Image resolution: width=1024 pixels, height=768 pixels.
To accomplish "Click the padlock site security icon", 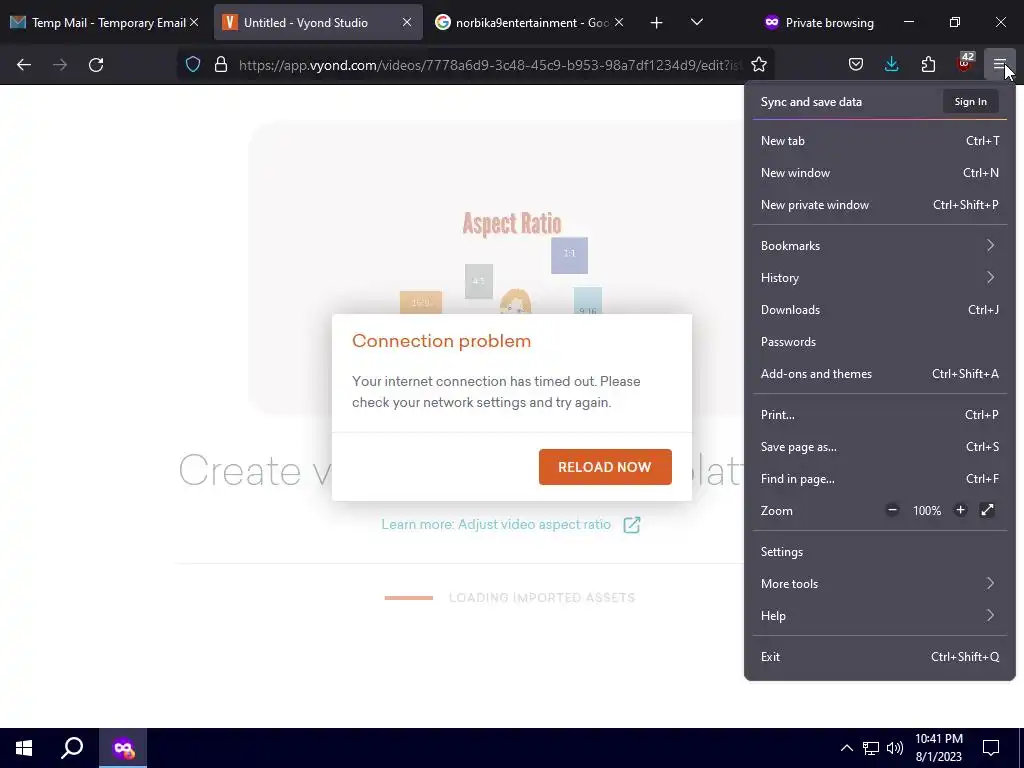I will 221,65.
